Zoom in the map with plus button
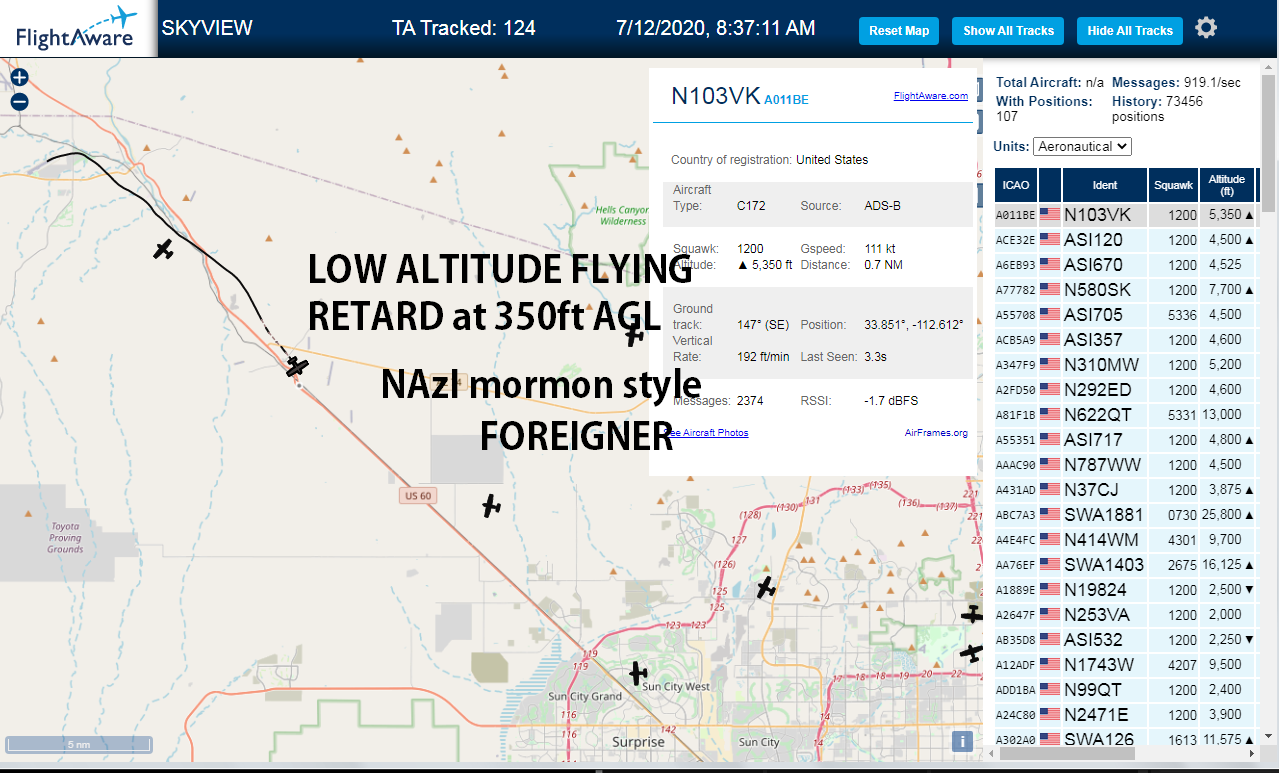 19,77
